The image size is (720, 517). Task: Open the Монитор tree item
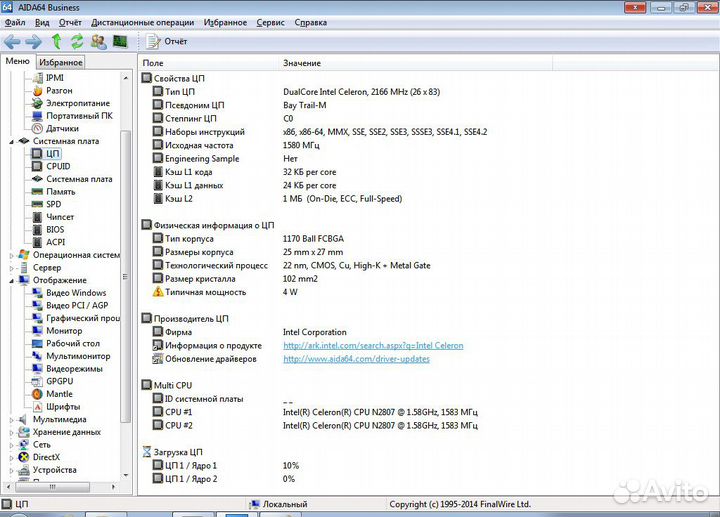pyautogui.click(x=64, y=331)
